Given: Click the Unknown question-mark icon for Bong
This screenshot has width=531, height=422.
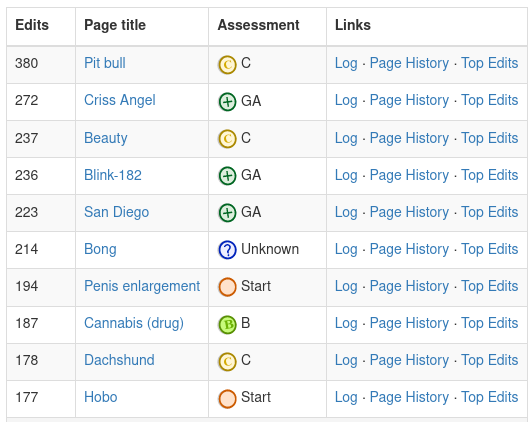Looking at the screenshot, I should (x=227, y=250).
